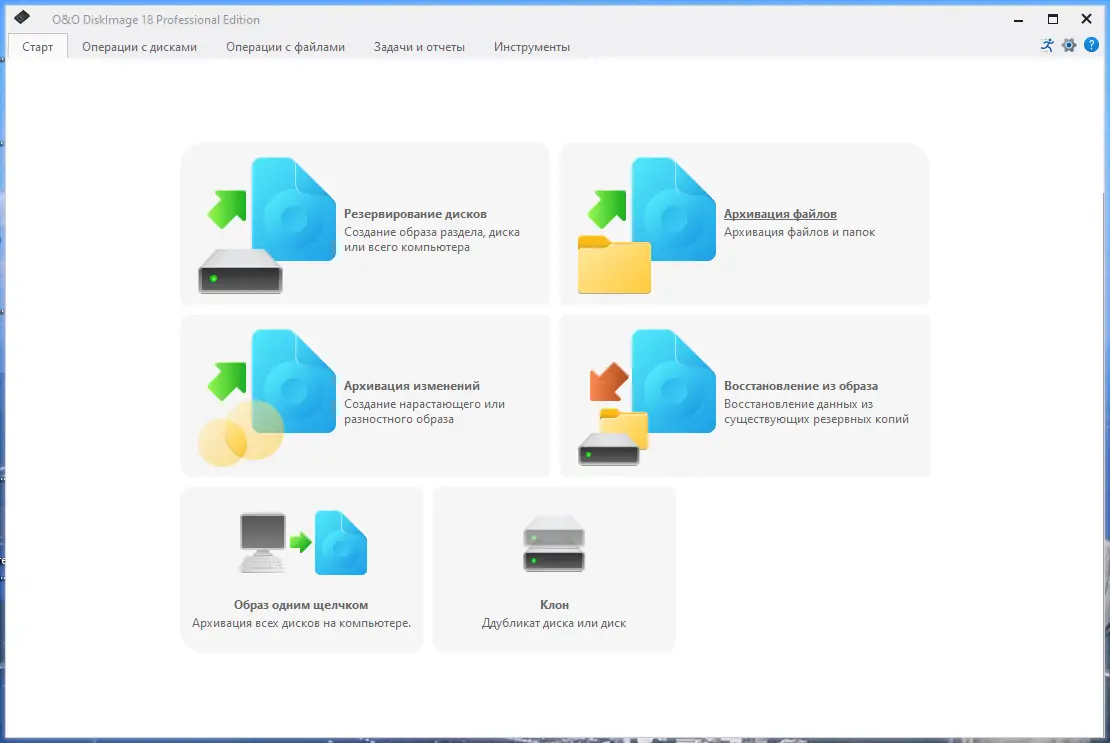
Task: Open the Инструменты tab
Action: point(531,46)
